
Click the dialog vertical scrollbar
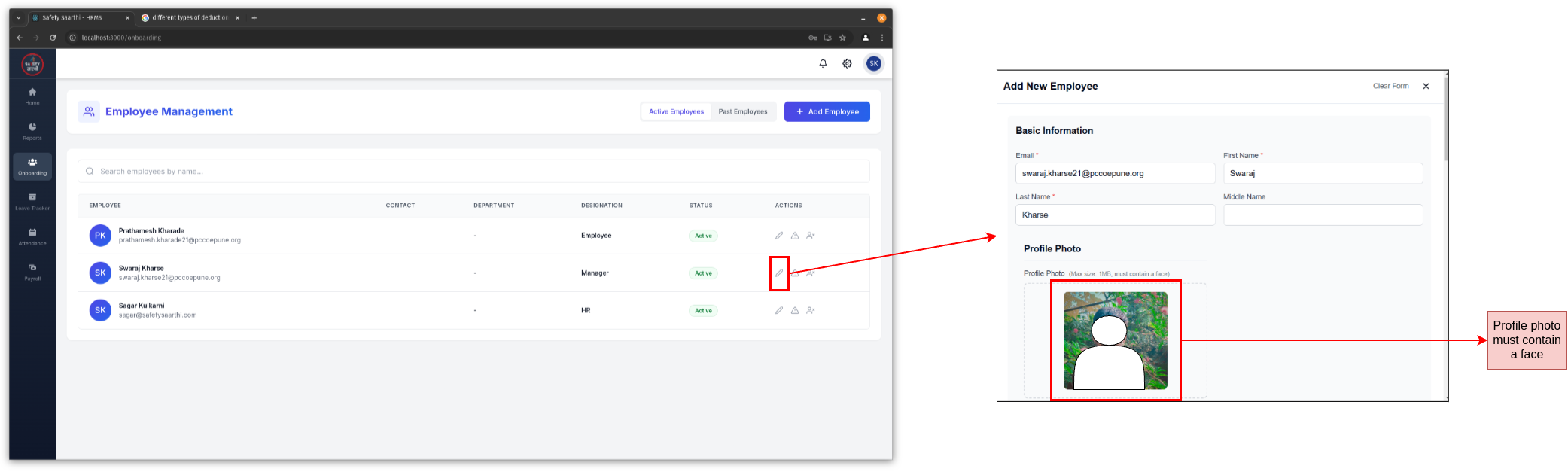click(x=1445, y=119)
